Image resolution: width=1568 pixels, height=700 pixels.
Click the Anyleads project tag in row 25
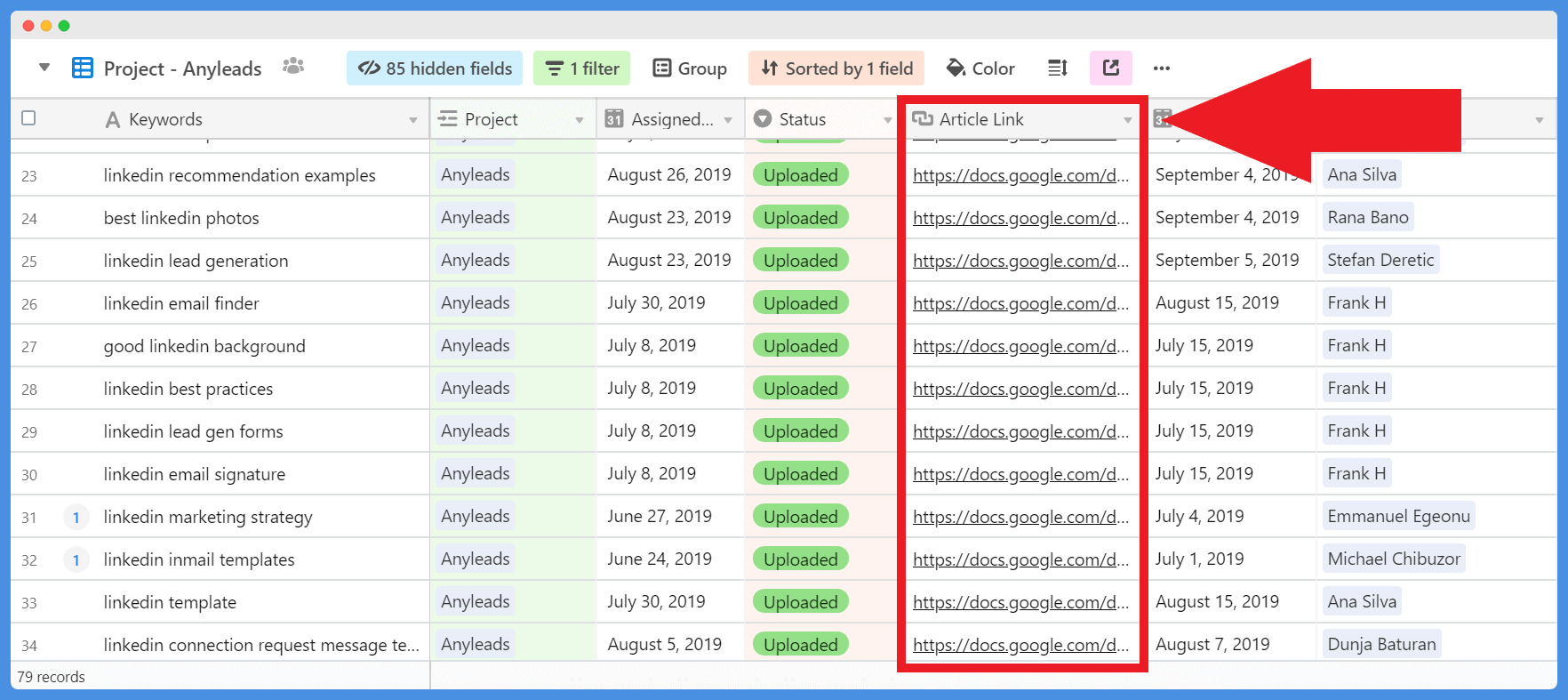pos(476,260)
